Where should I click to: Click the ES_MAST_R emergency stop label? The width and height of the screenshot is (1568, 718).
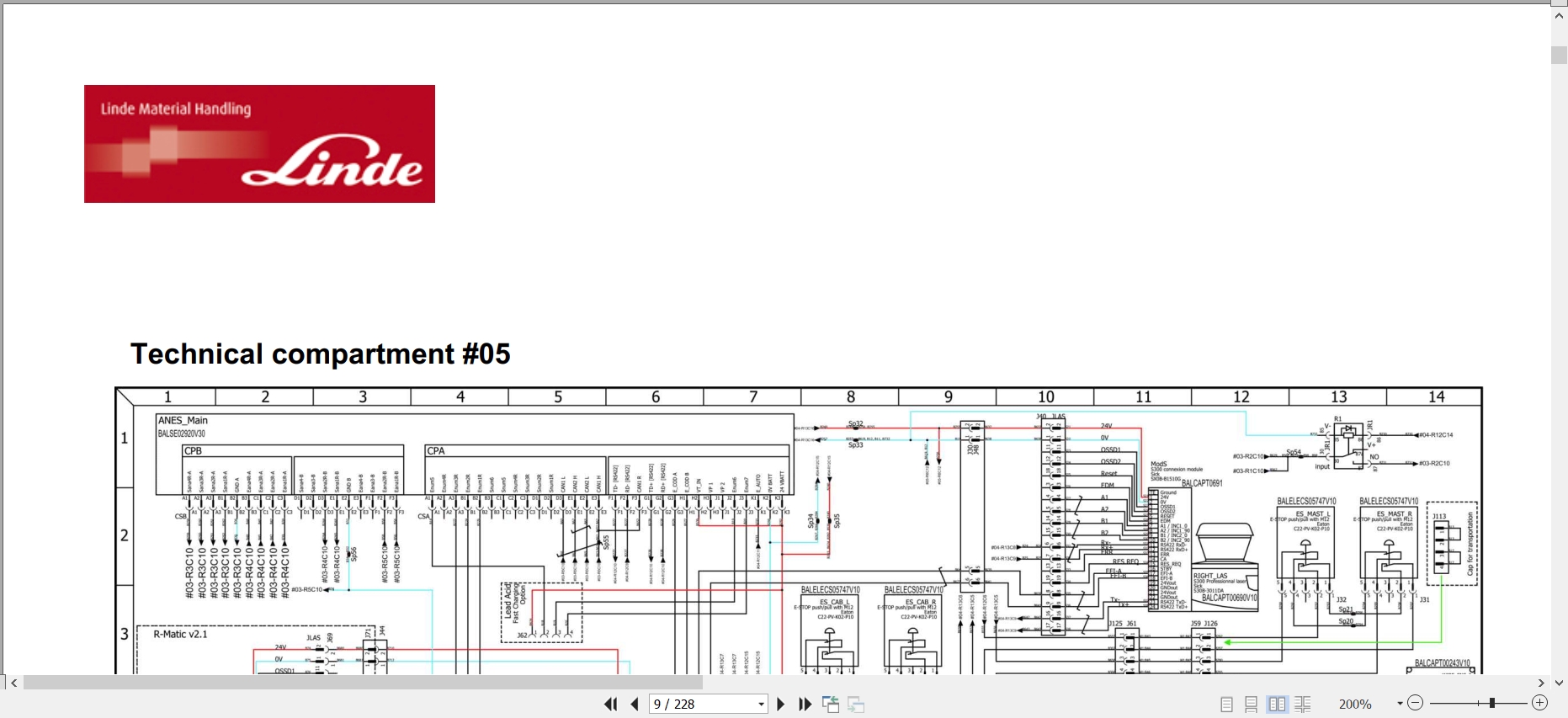tap(1395, 513)
